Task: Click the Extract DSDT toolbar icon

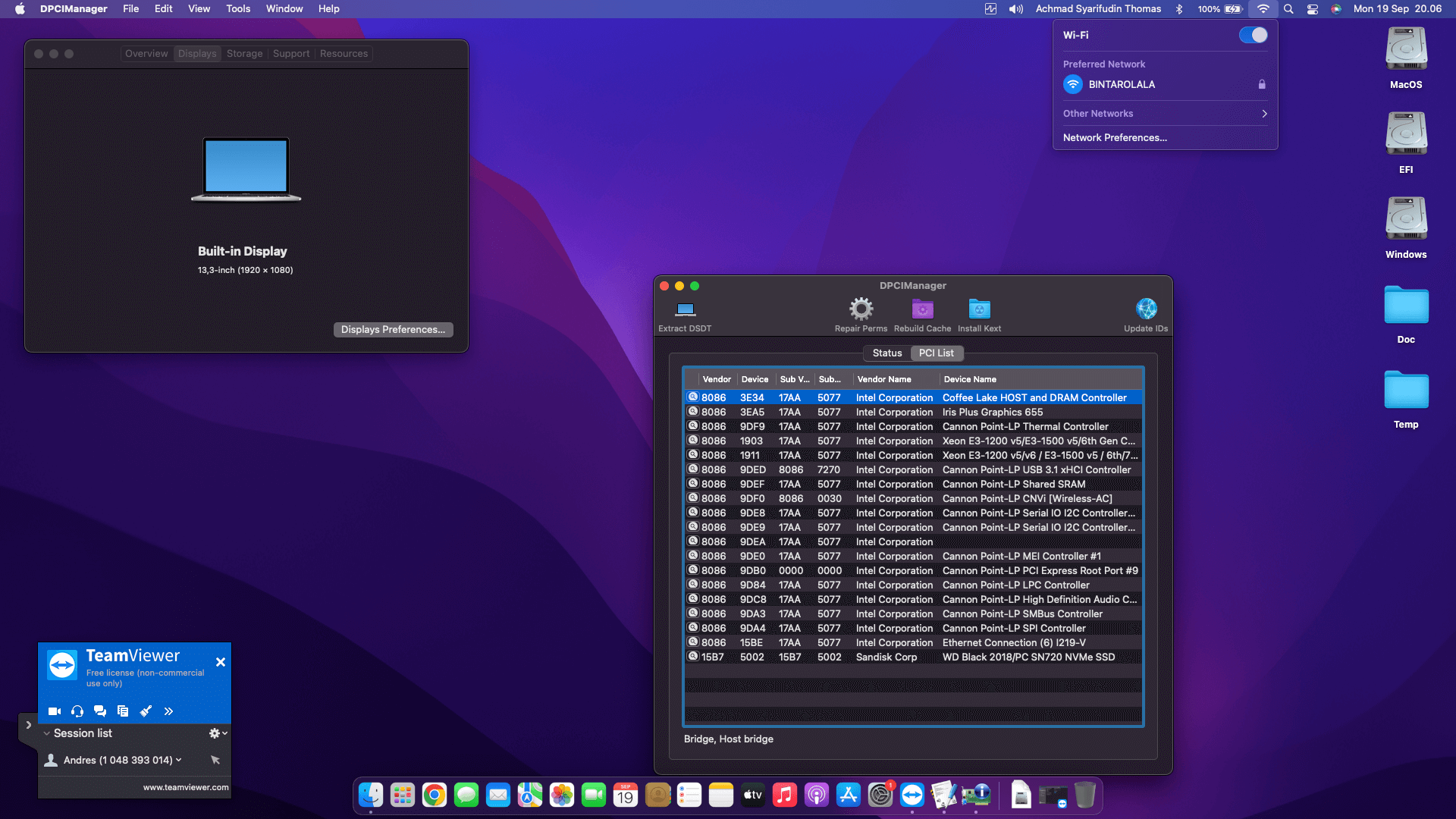Action: coord(685,309)
